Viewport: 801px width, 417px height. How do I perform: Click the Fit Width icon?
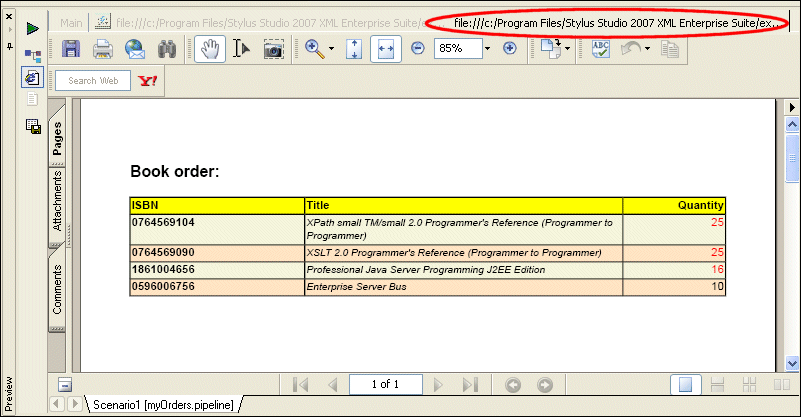point(386,48)
